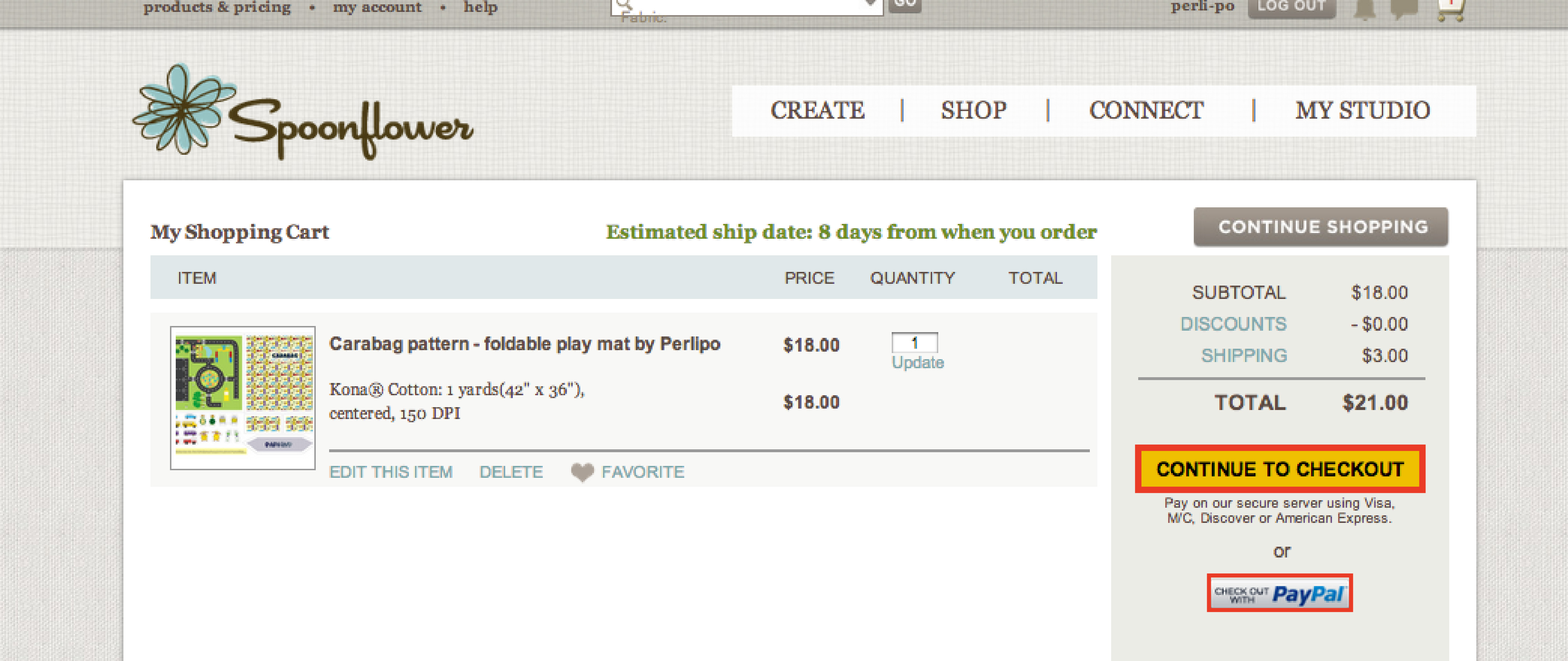The height and width of the screenshot is (661, 1568).
Task: Open the Discounts link in order summary
Action: pos(1233,323)
